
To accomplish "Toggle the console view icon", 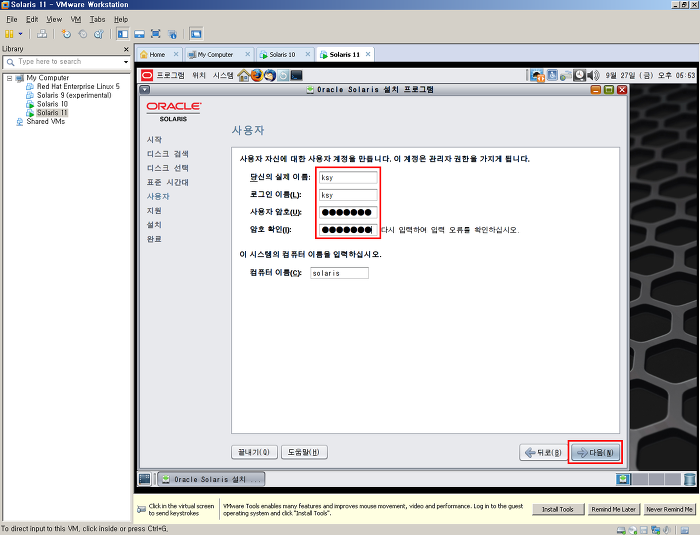I will click(196, 34).
